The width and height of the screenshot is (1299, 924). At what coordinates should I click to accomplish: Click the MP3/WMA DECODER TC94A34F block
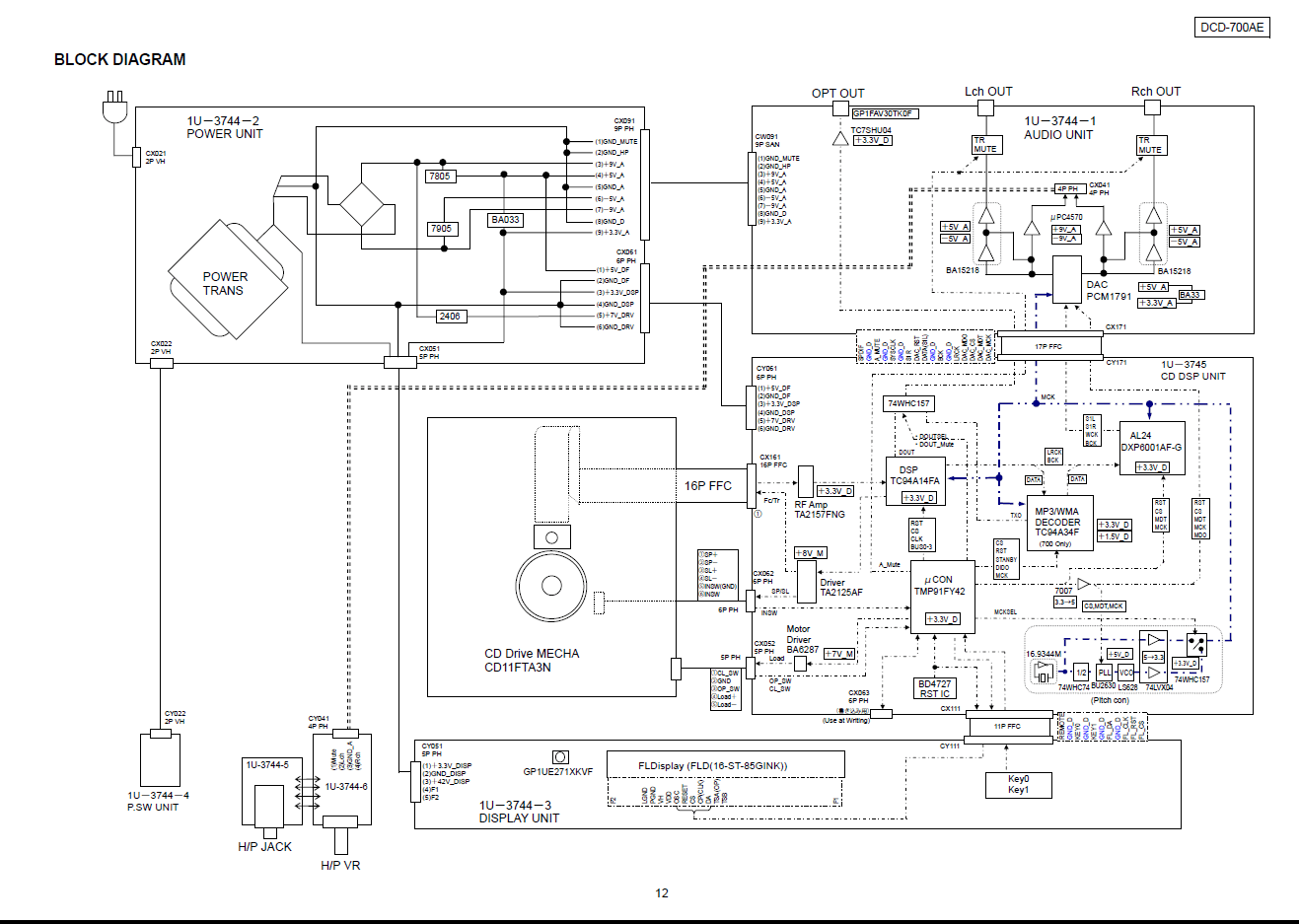point(1059,523)
